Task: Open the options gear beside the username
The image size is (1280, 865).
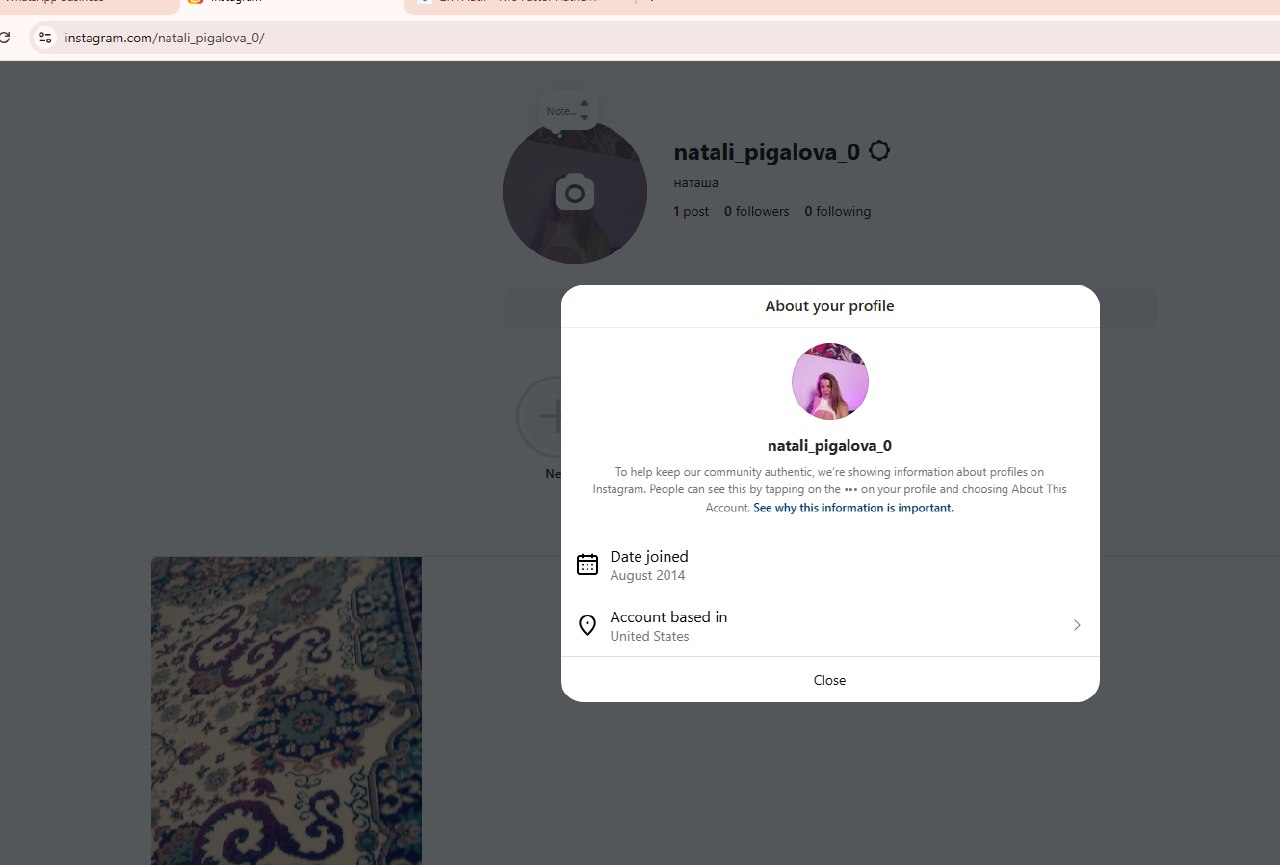Action: pyautogui.click(x=880, y=151)
